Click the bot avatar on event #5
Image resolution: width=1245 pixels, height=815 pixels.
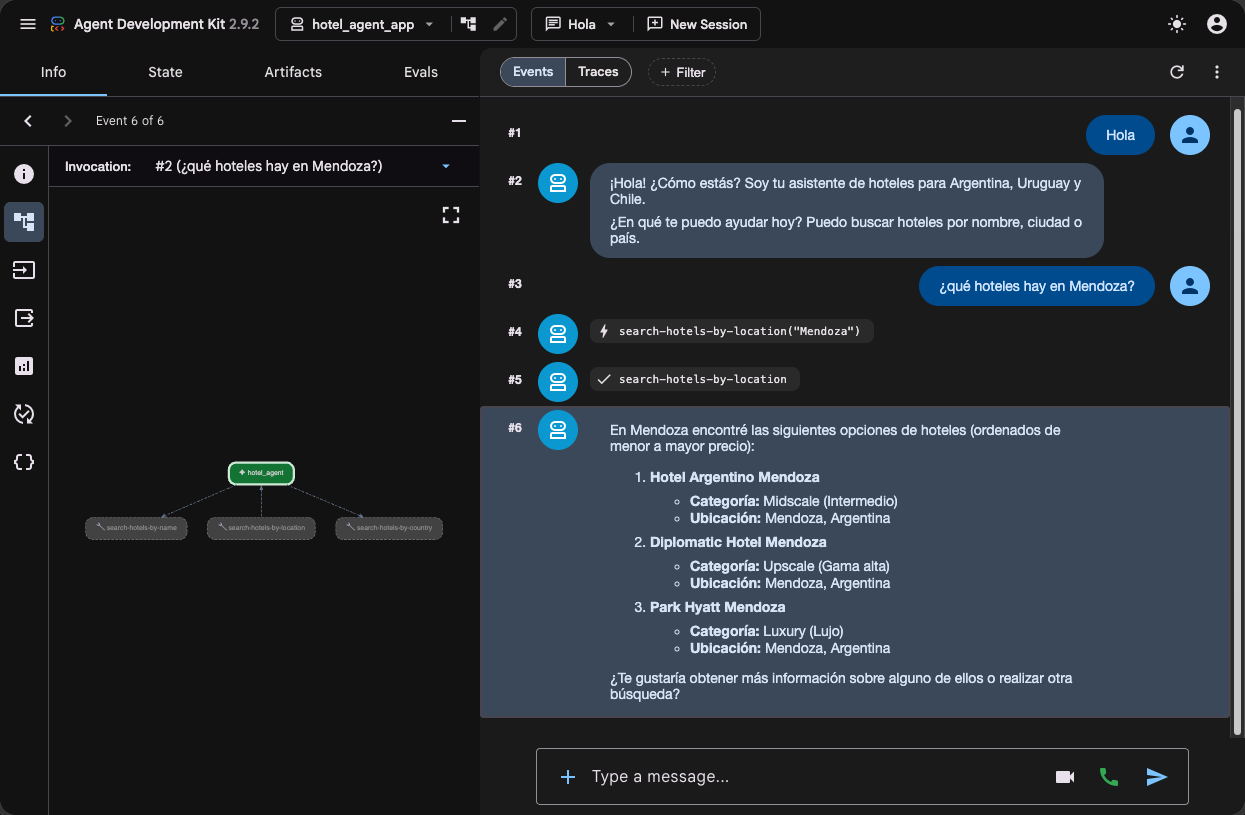coord(558,381)
